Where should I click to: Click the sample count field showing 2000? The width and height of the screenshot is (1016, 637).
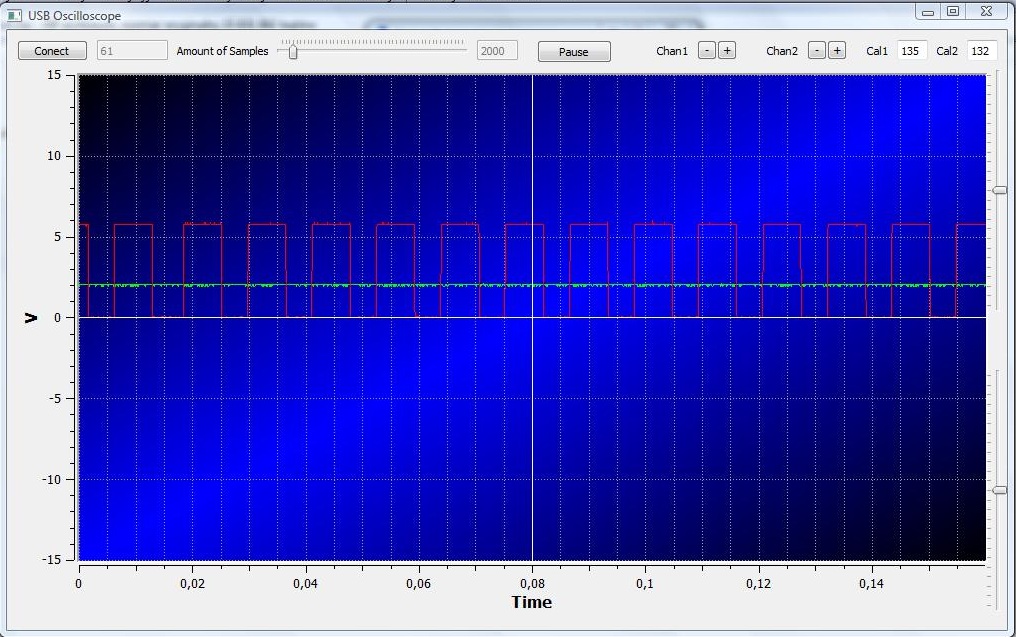coord(497,51)
